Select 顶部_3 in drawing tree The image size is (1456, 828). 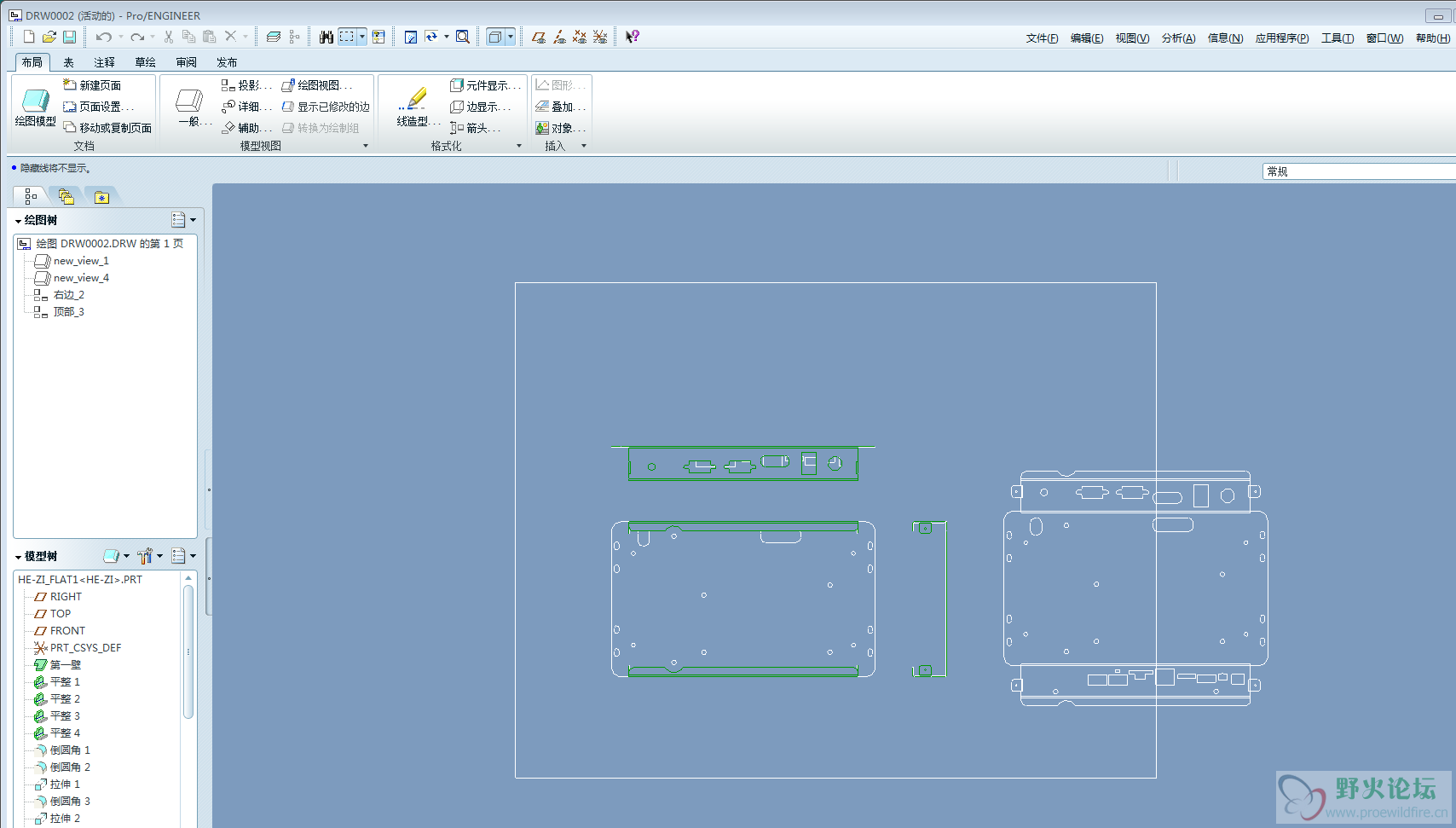[x=59, y=312]
